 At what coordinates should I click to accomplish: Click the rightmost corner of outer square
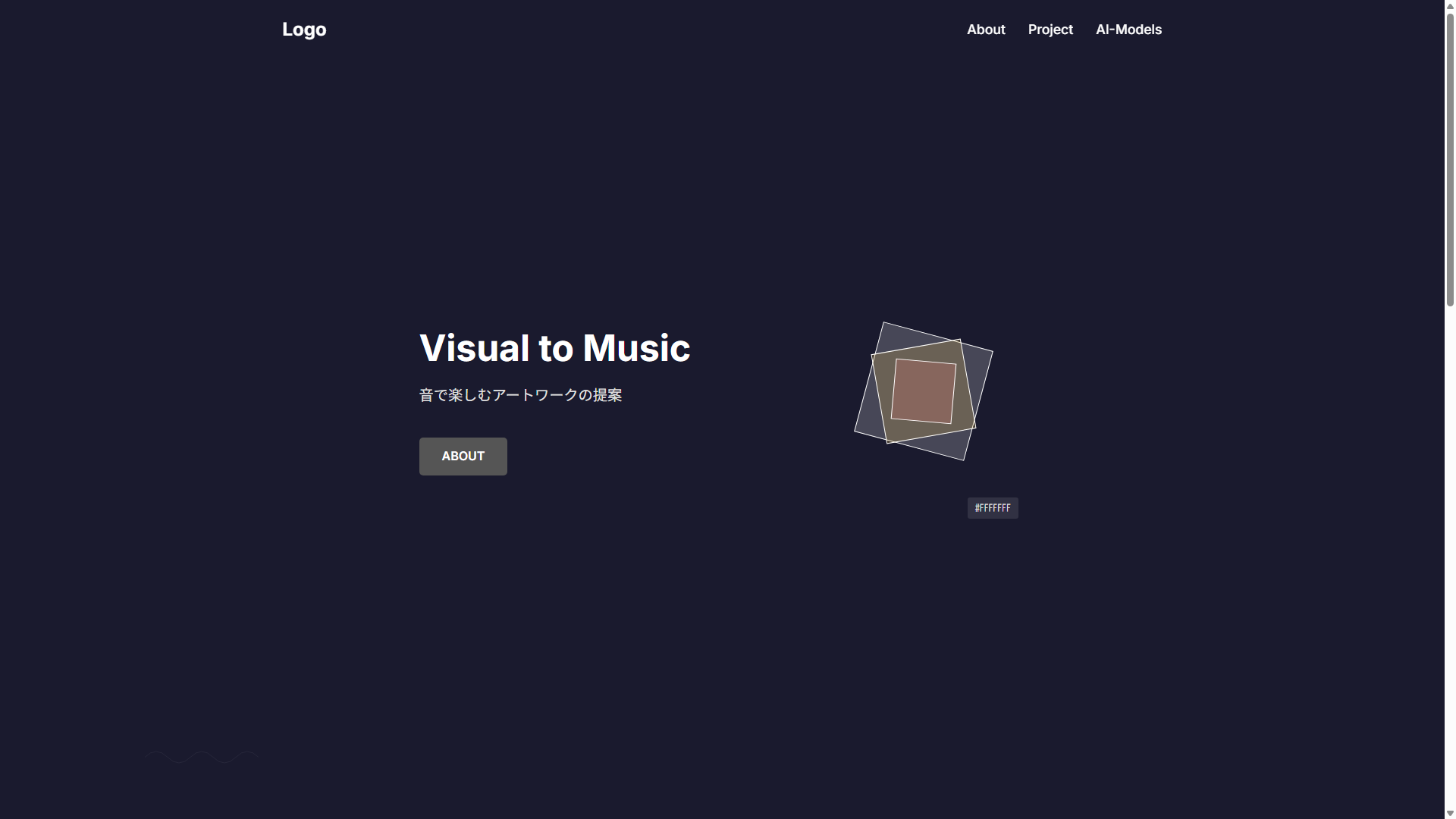[x=990, y=353]
